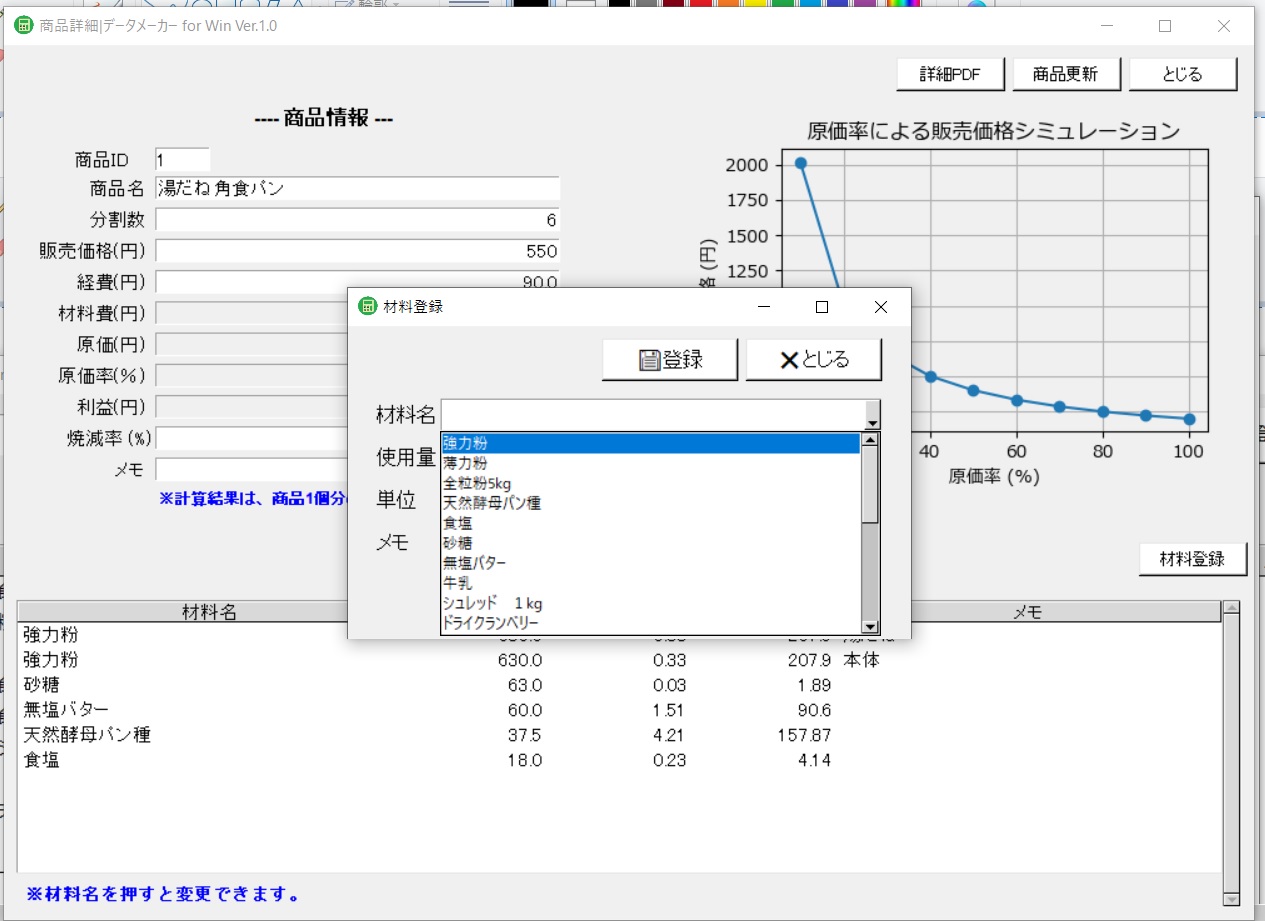Click the 詳細PDF button
This screenshot has width=1265, height=921.
pos(951,74)
